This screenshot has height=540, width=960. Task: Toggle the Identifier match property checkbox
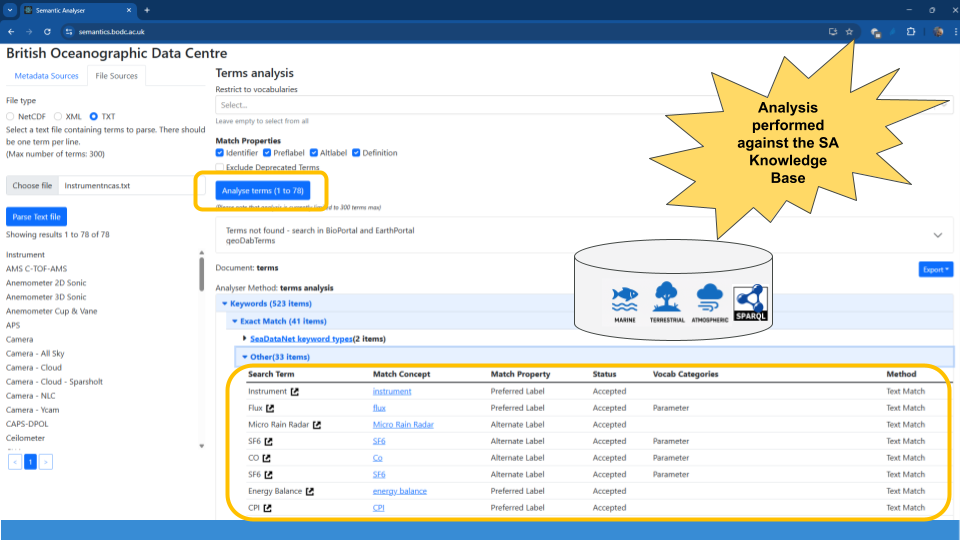[220, 153]
